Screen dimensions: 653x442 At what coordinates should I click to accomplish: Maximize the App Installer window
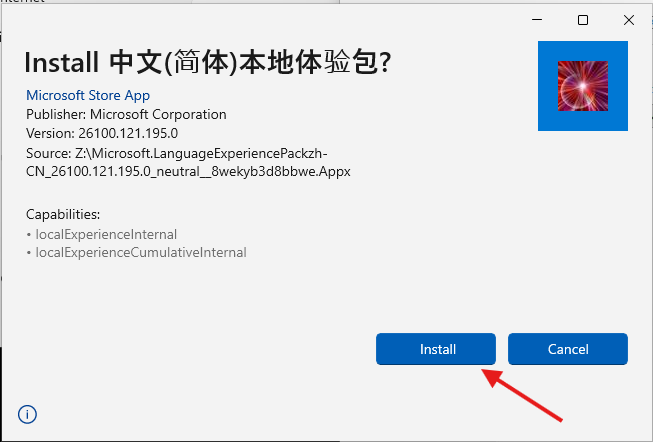click(583, 20)
